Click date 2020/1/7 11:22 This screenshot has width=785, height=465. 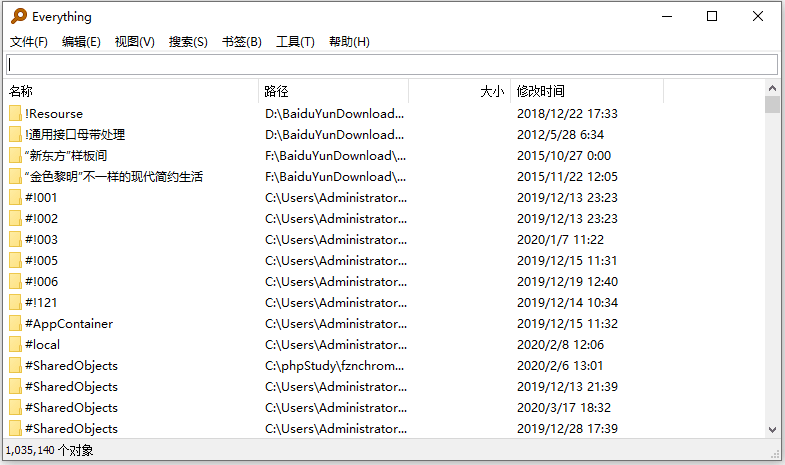pos(560,240)
